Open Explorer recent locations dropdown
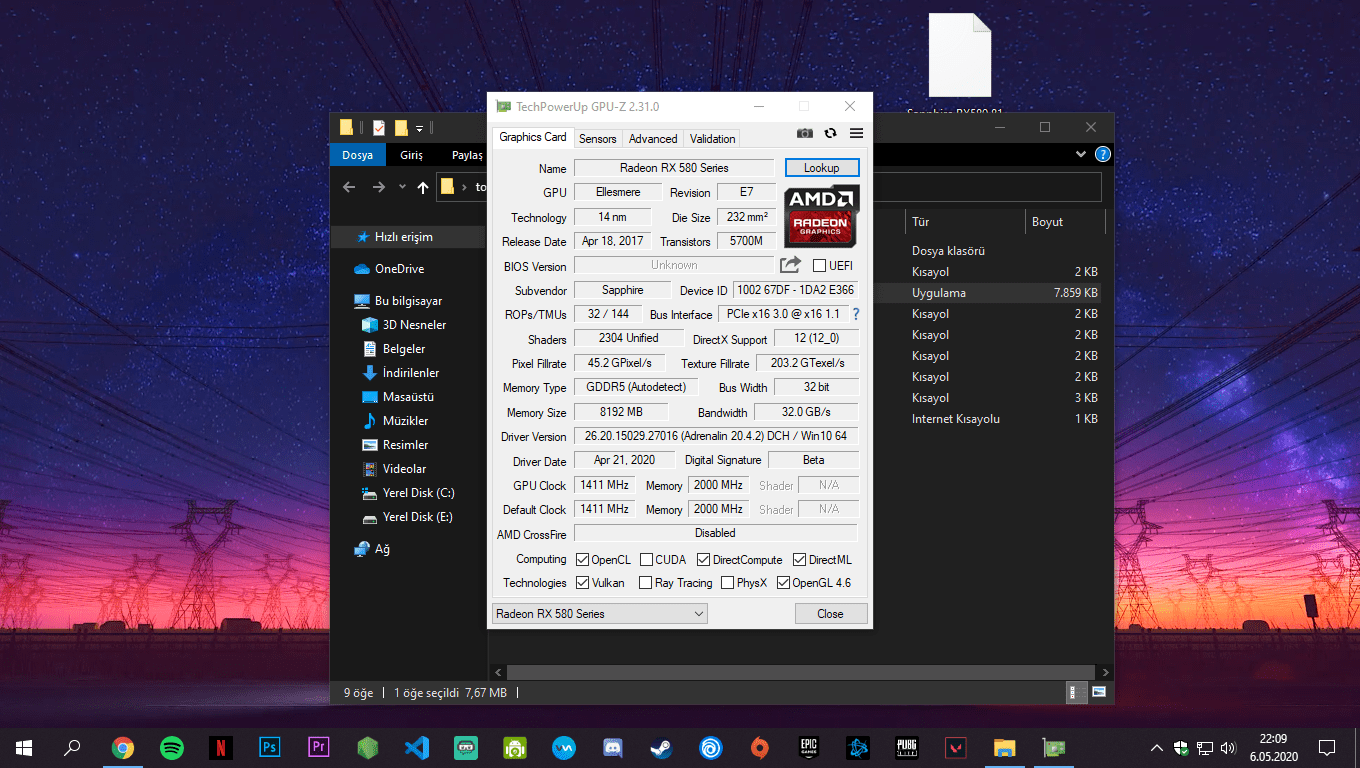The height and width of the screenshot is (768, 1360). [402, 187]
